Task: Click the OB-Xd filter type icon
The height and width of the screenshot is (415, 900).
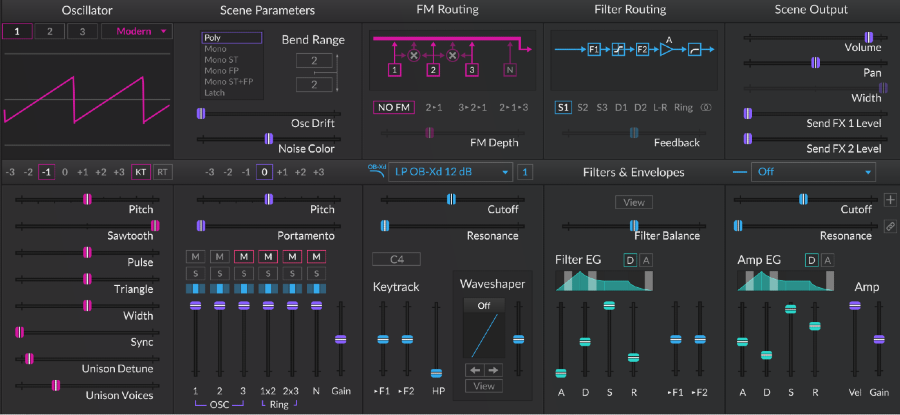Action: coord(375,172)
